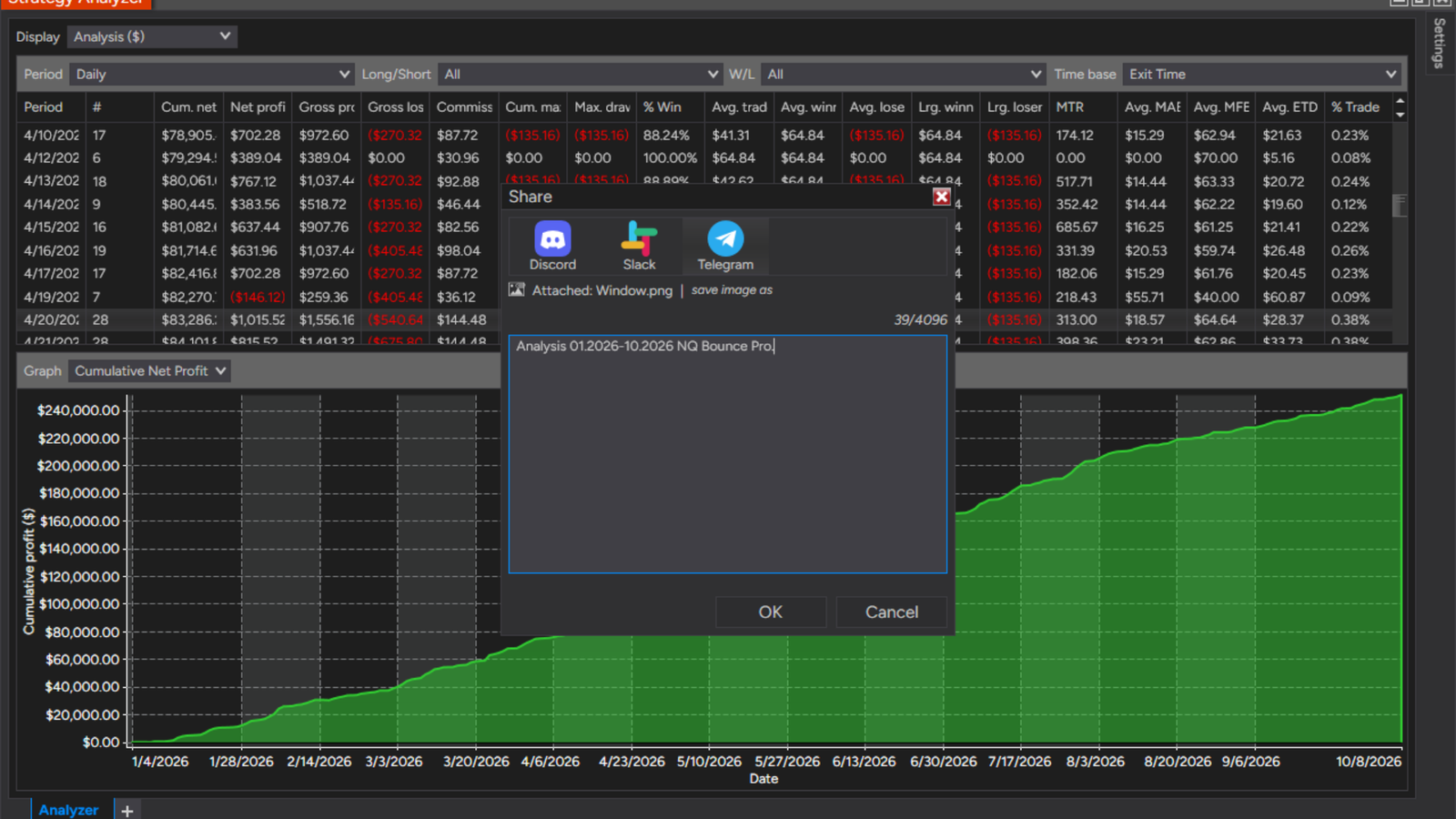
Task: Open the W/L filter dropdown
Action: tap(902, 74)
